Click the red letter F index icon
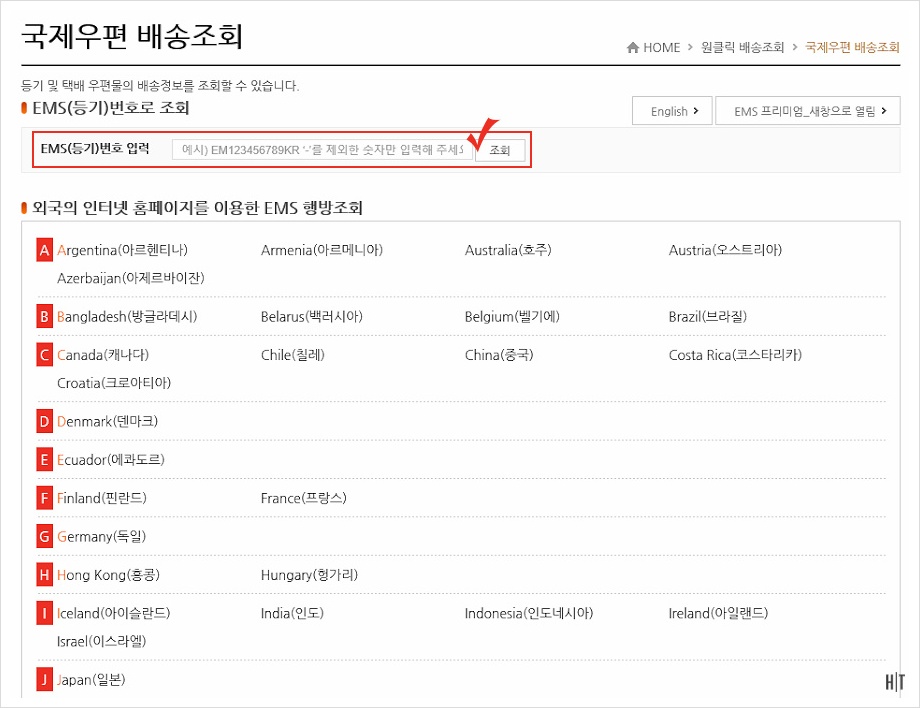Screen dimensions: 920x708 tap(45, 498)
